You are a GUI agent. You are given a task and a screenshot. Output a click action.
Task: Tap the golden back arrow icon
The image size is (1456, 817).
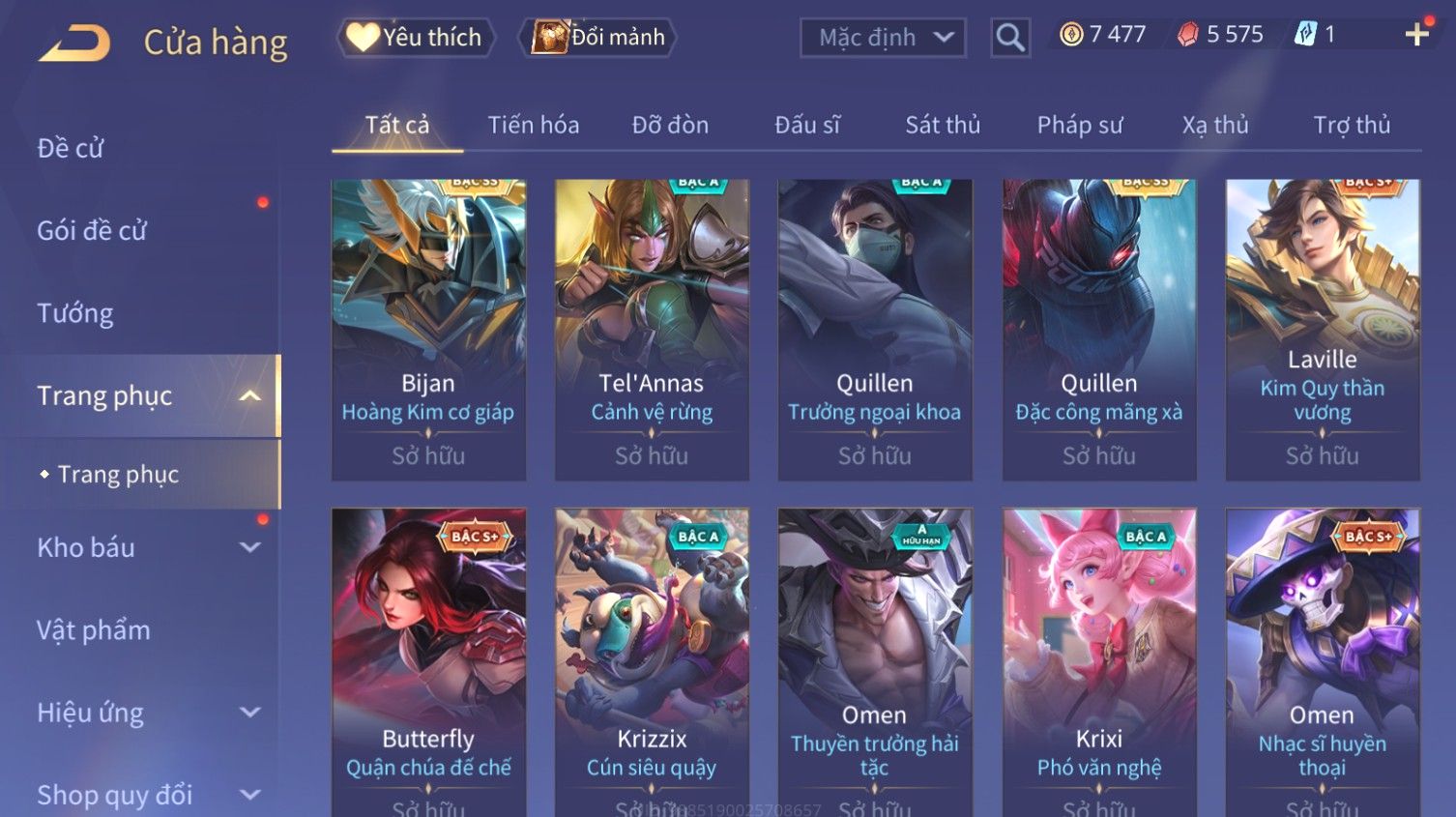74,44
